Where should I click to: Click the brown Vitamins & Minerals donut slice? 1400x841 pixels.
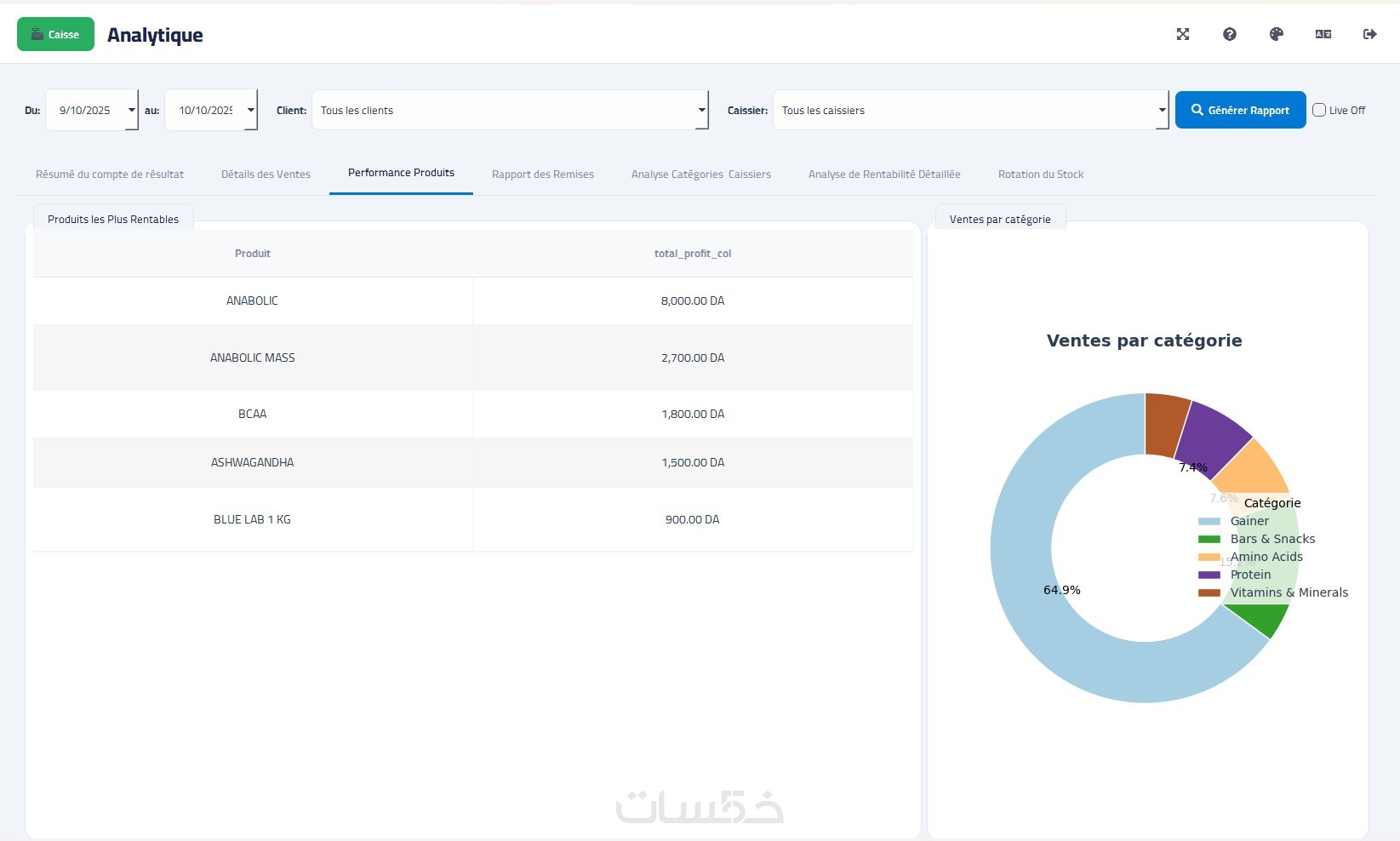(1165, 424)
